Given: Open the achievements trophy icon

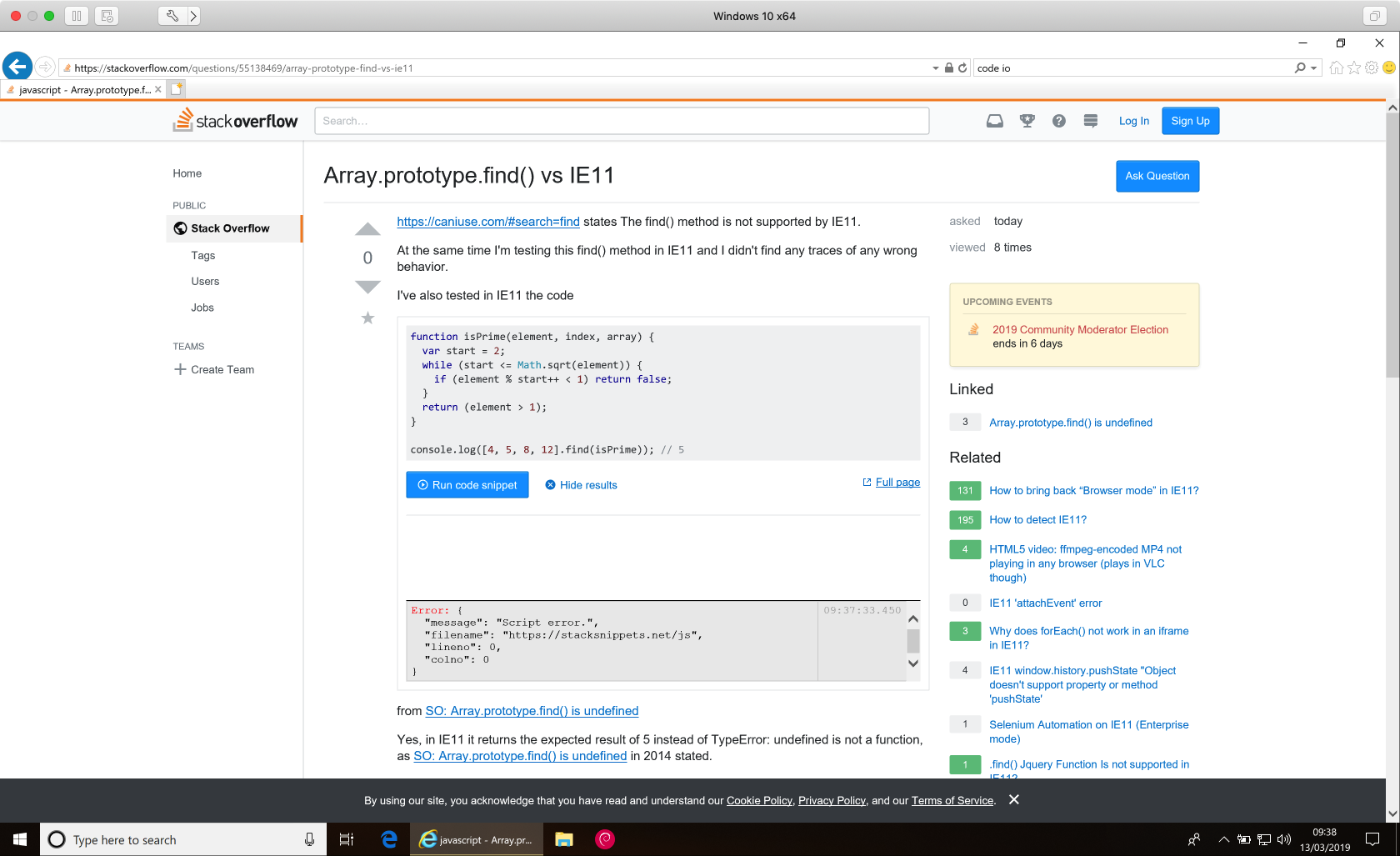Looking at the screenshot, I should coord(1027,121).
